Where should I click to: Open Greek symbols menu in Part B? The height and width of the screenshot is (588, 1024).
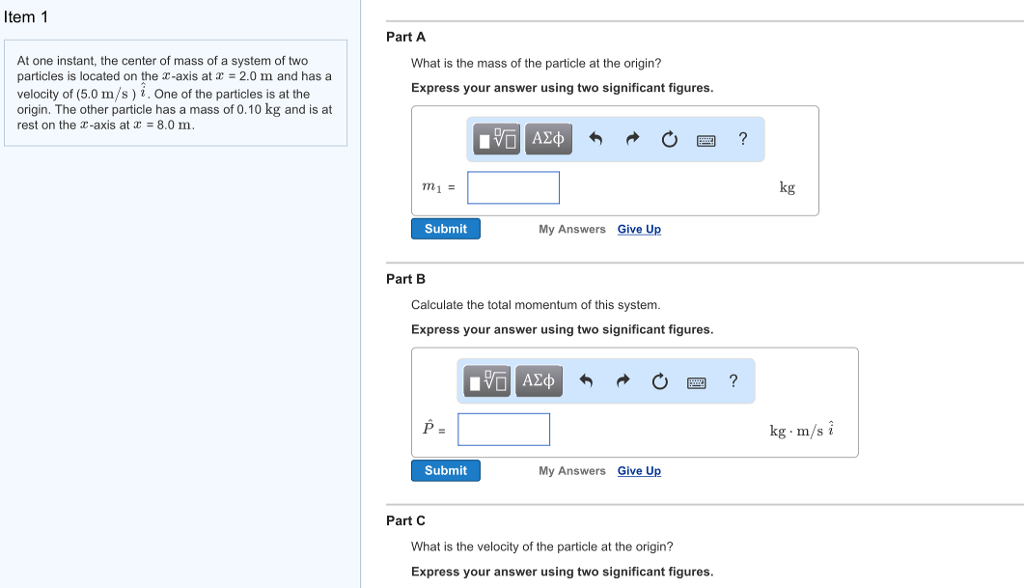point(538,381)
